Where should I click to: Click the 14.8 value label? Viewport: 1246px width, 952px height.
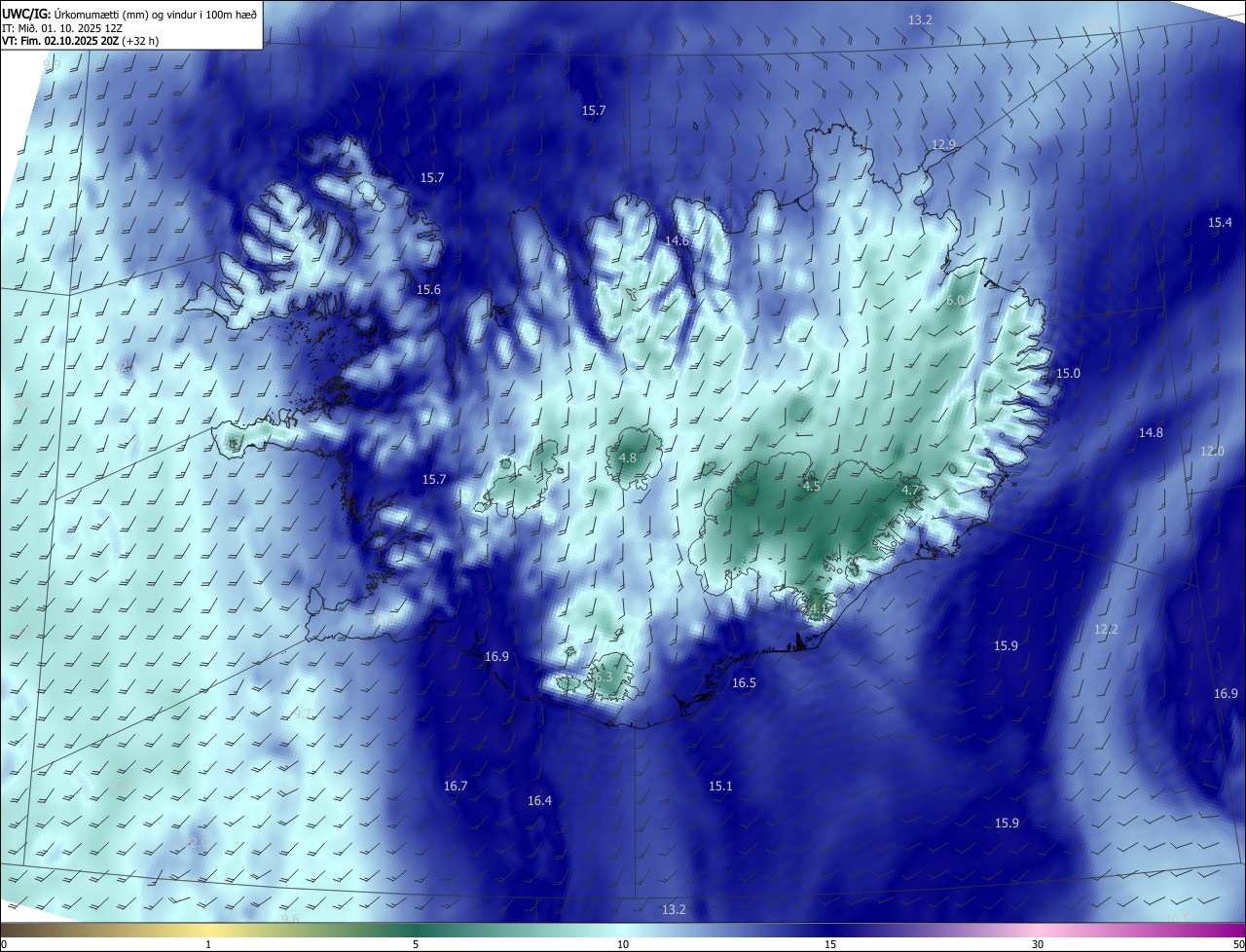coord(1151,432)
